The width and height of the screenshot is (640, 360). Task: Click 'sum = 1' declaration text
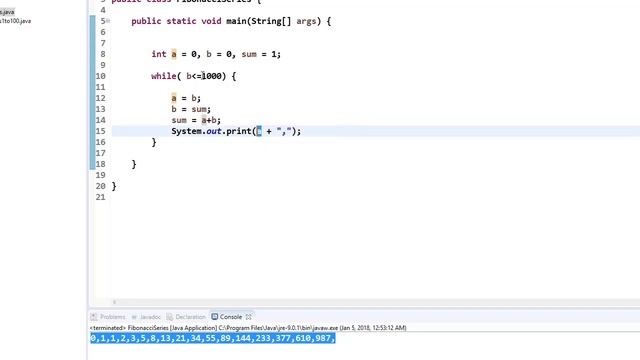(x=259, y=54)
